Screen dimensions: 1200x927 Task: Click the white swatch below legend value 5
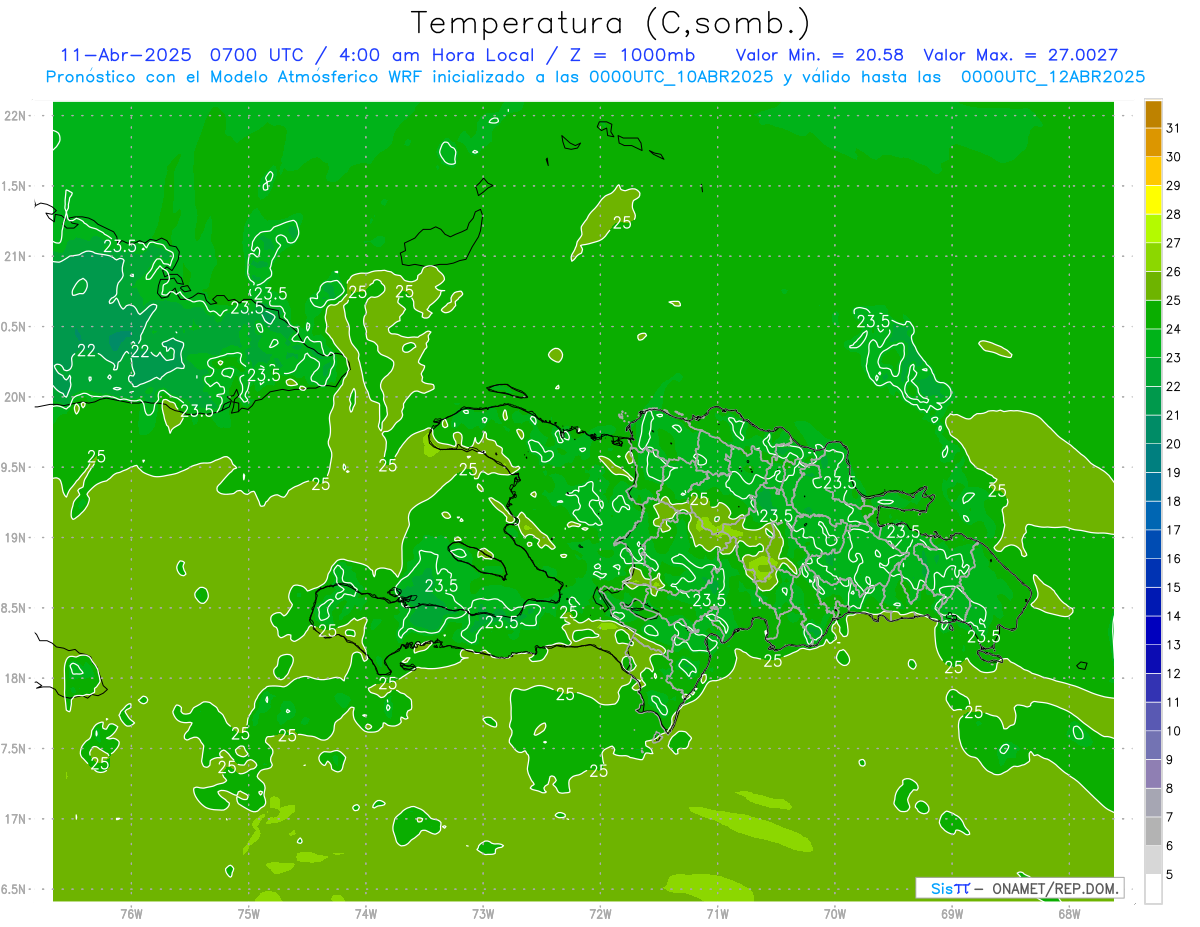click(x=1153, y=889)
